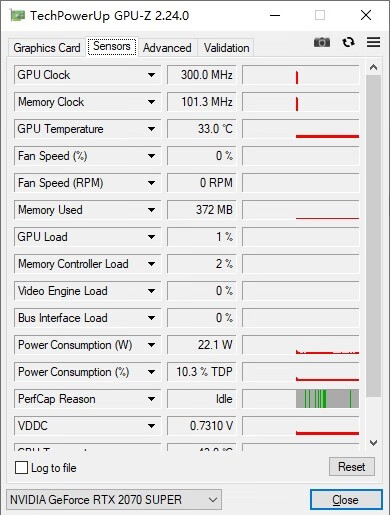
Task: Click the GPU-Z app icon in title bar
Action: click(18, 15)
